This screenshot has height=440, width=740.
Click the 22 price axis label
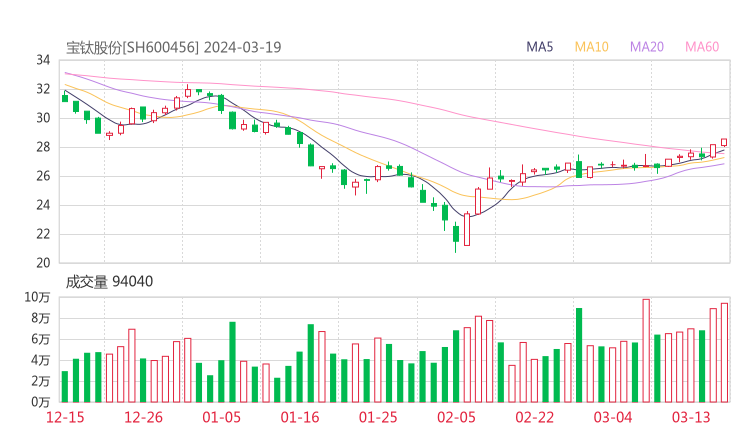click(43, 234)
